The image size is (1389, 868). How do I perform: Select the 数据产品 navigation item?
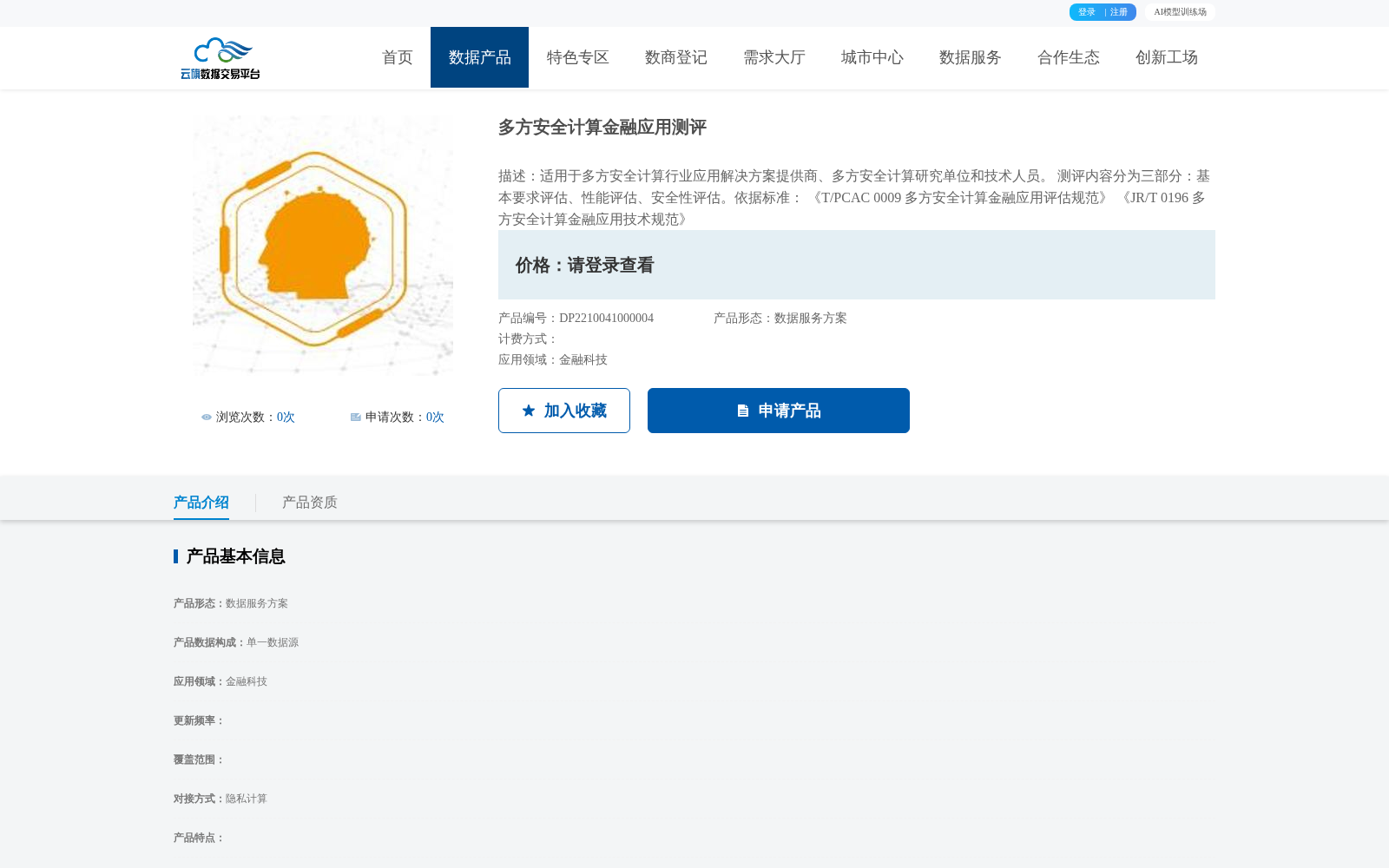point(479,57)
